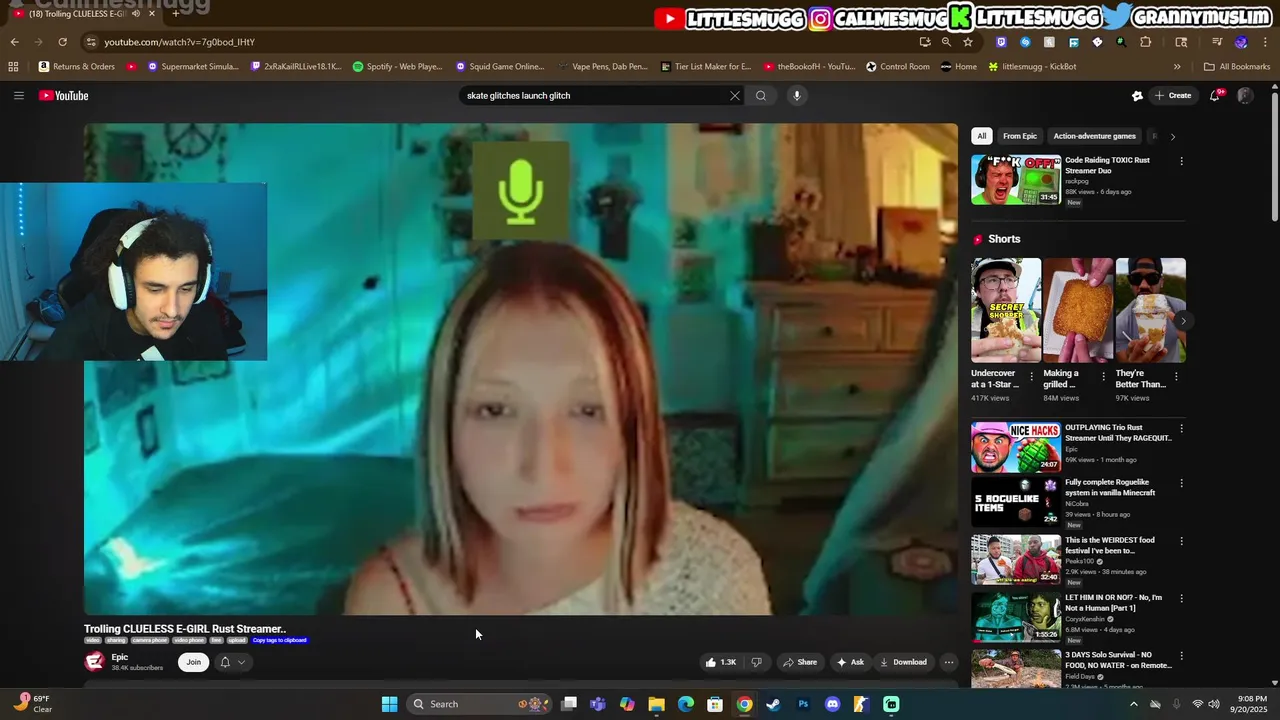
Task: Open the Returns & Orders bookmark
Action: click(77, 67)
